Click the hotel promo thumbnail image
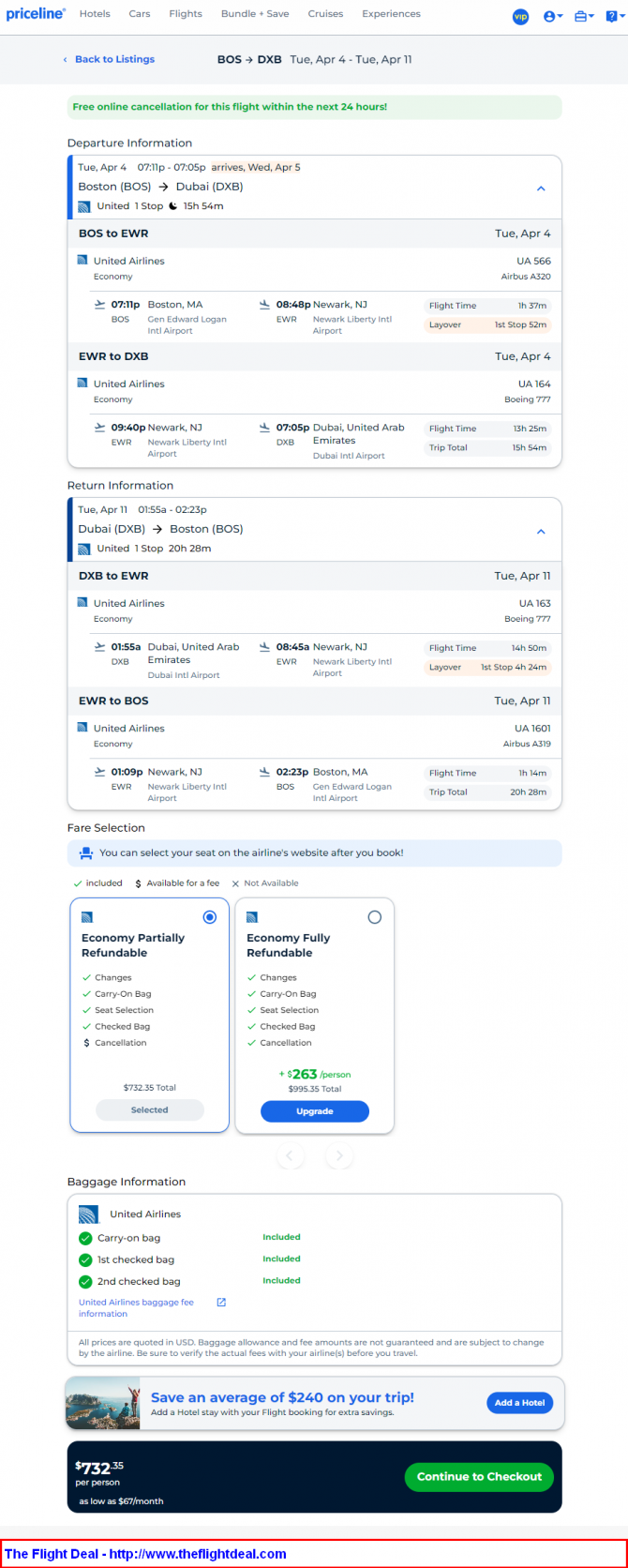The image size is (628, 1568). point(103,1403)
